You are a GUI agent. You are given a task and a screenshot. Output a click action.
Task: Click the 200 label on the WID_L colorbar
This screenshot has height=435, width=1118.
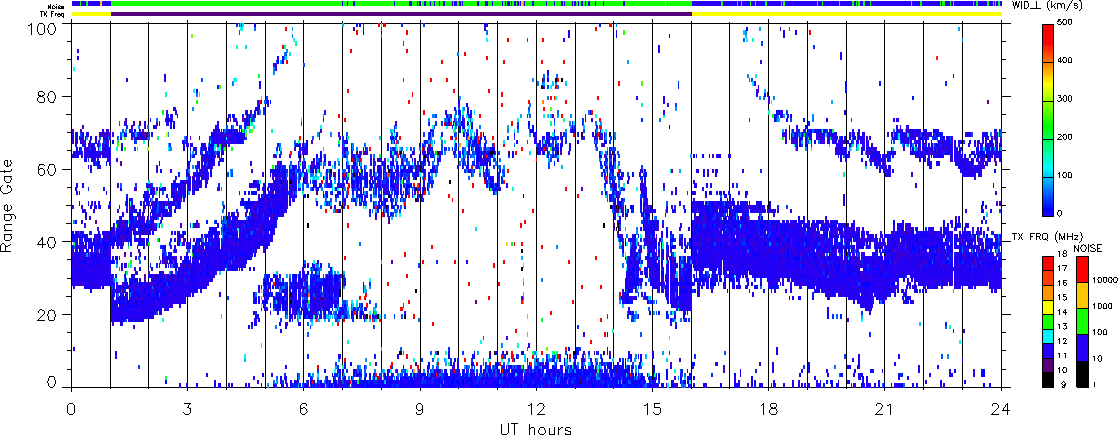click(1064, 139)
